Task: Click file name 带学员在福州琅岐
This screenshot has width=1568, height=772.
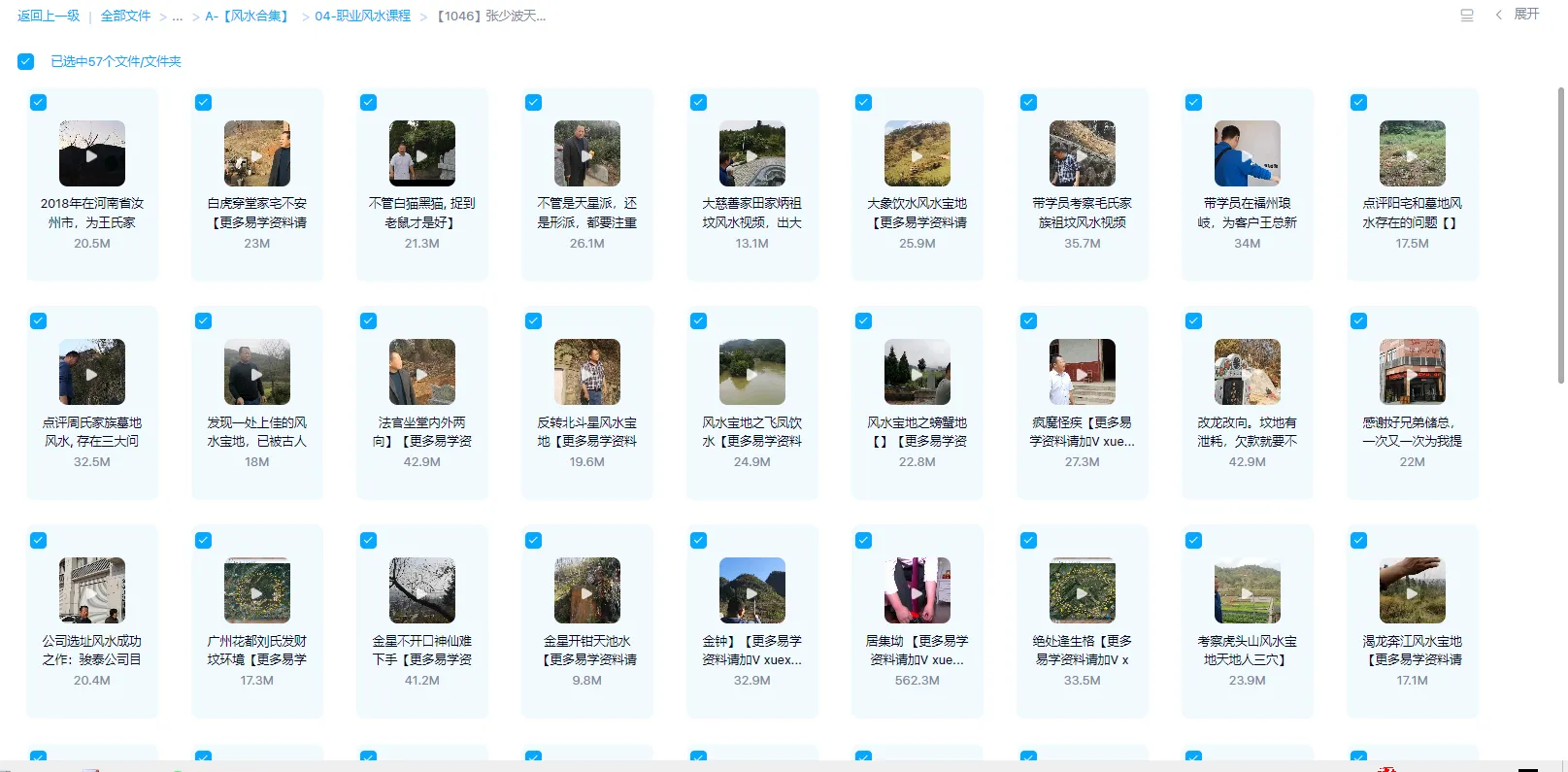Action: pyautogui.click(x=1248, y=213)
